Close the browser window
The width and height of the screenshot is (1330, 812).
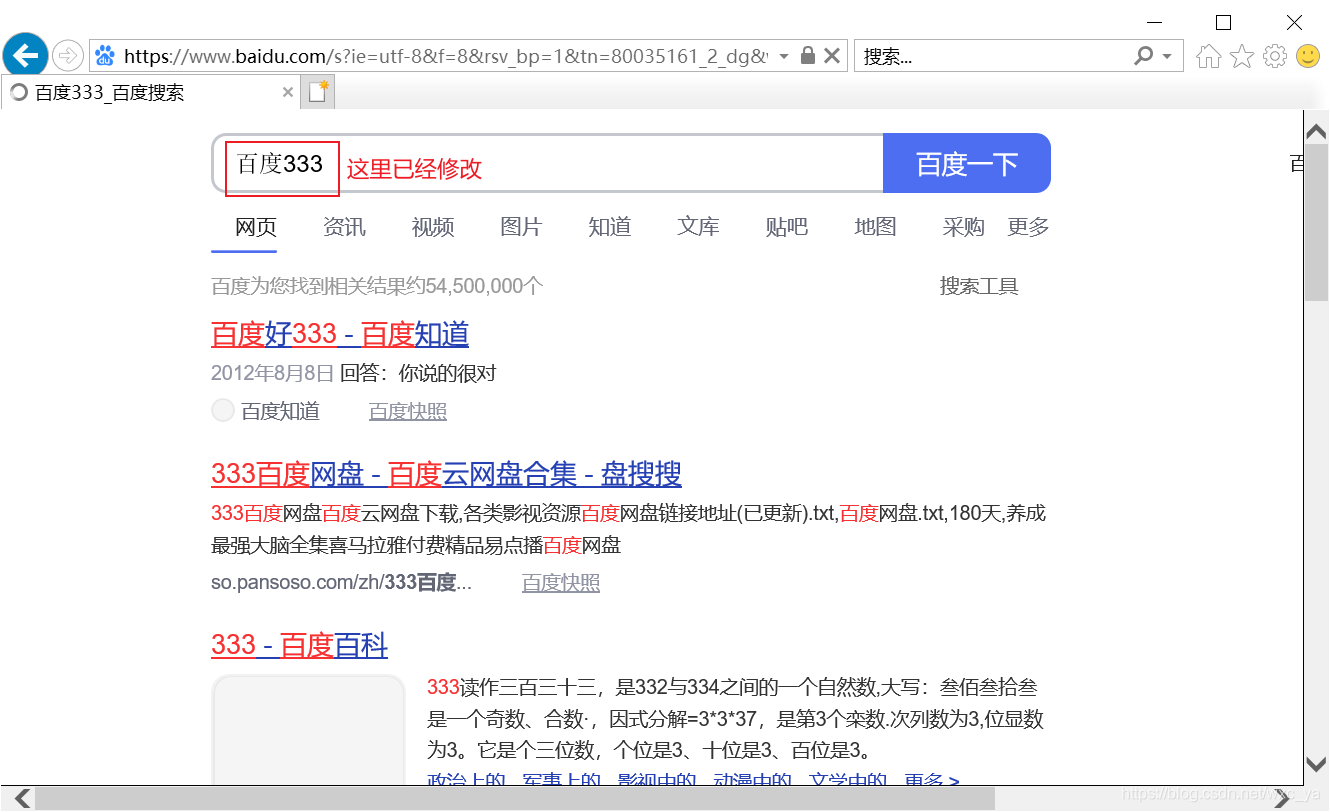(1294, 21)
